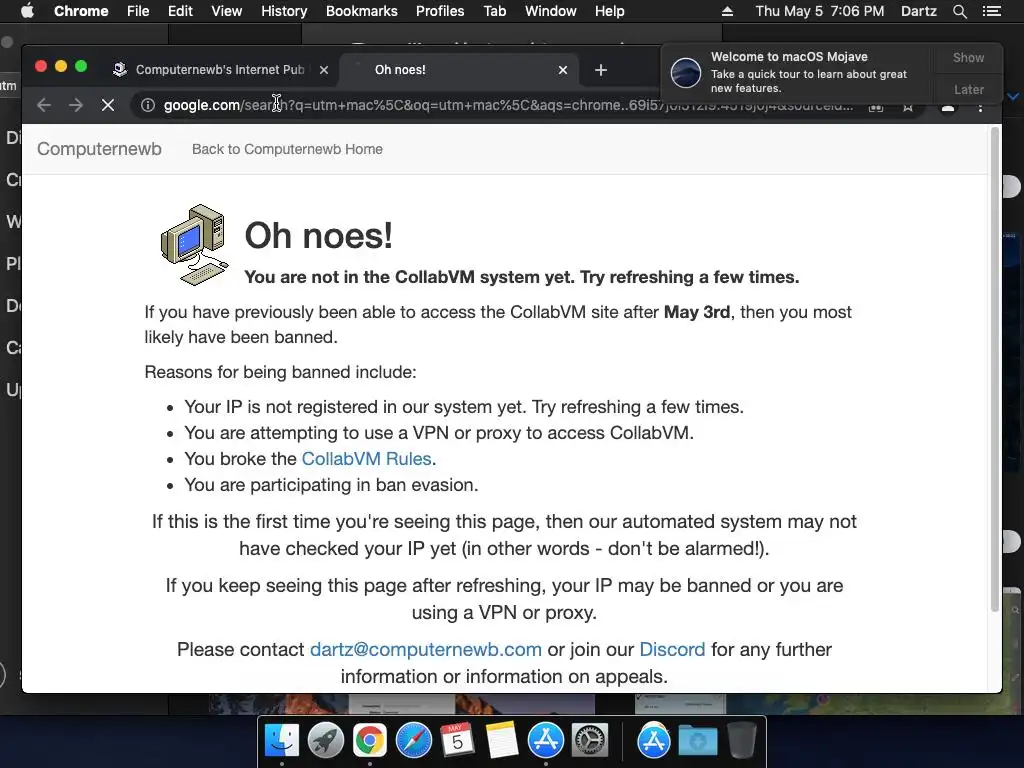
Task: Open the Help menu
Action: click(609, 11)
